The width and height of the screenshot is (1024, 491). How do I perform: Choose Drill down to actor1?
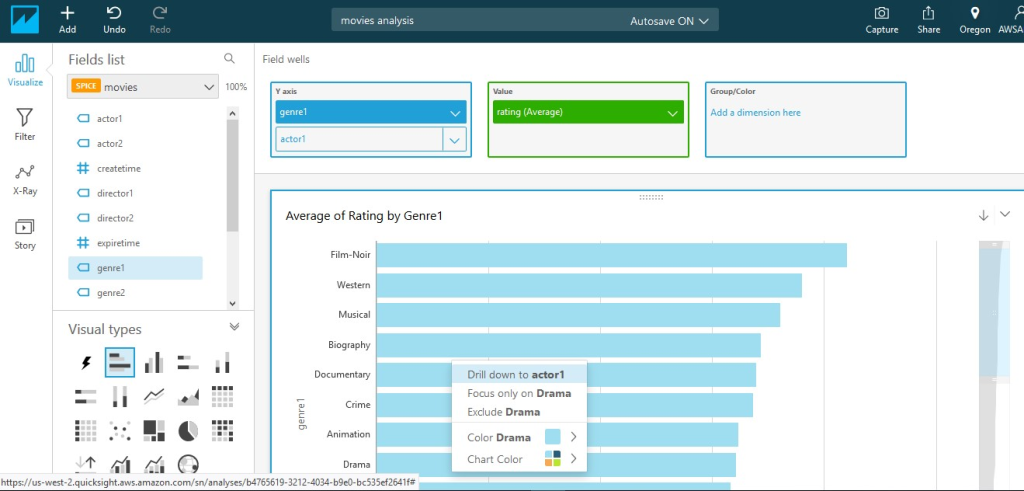pyautogui.click(x=519, y=375)
